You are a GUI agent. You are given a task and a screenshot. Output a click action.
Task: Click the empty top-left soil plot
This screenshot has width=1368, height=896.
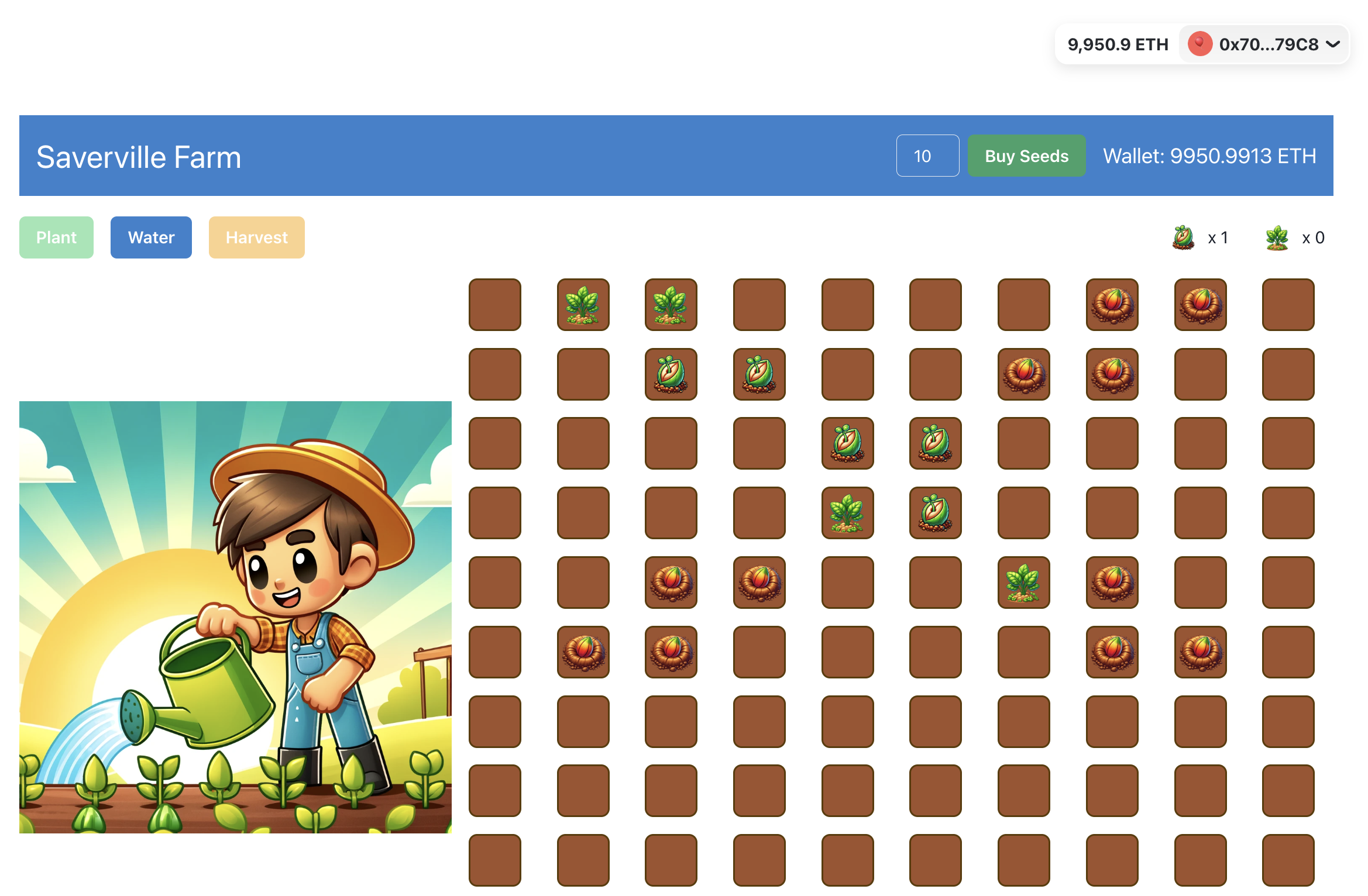coord(494,305)
